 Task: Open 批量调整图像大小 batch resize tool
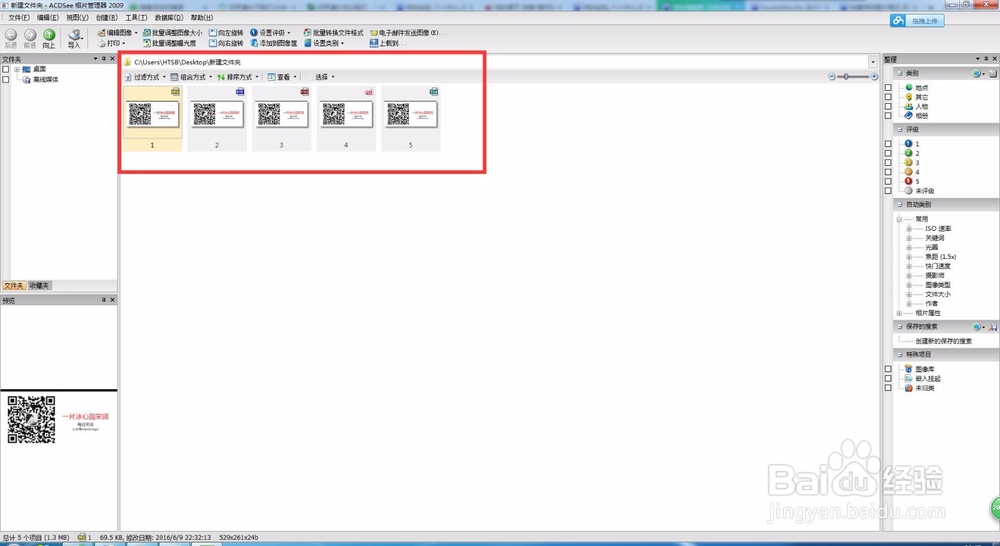172,33
